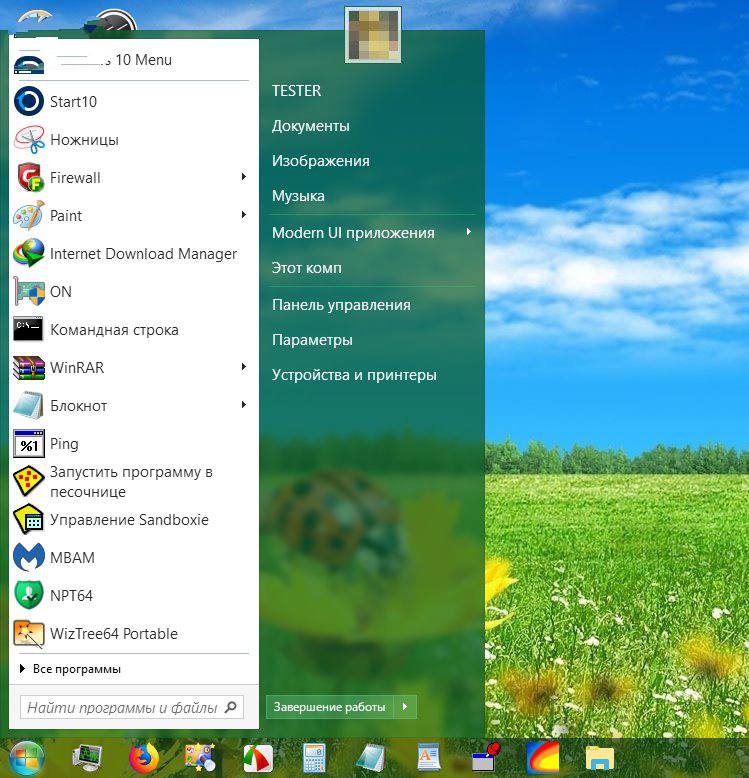Screen dimensions: 749x778
Task: Open File Explorer on the taskbar
Action: (x=599, y=759)
